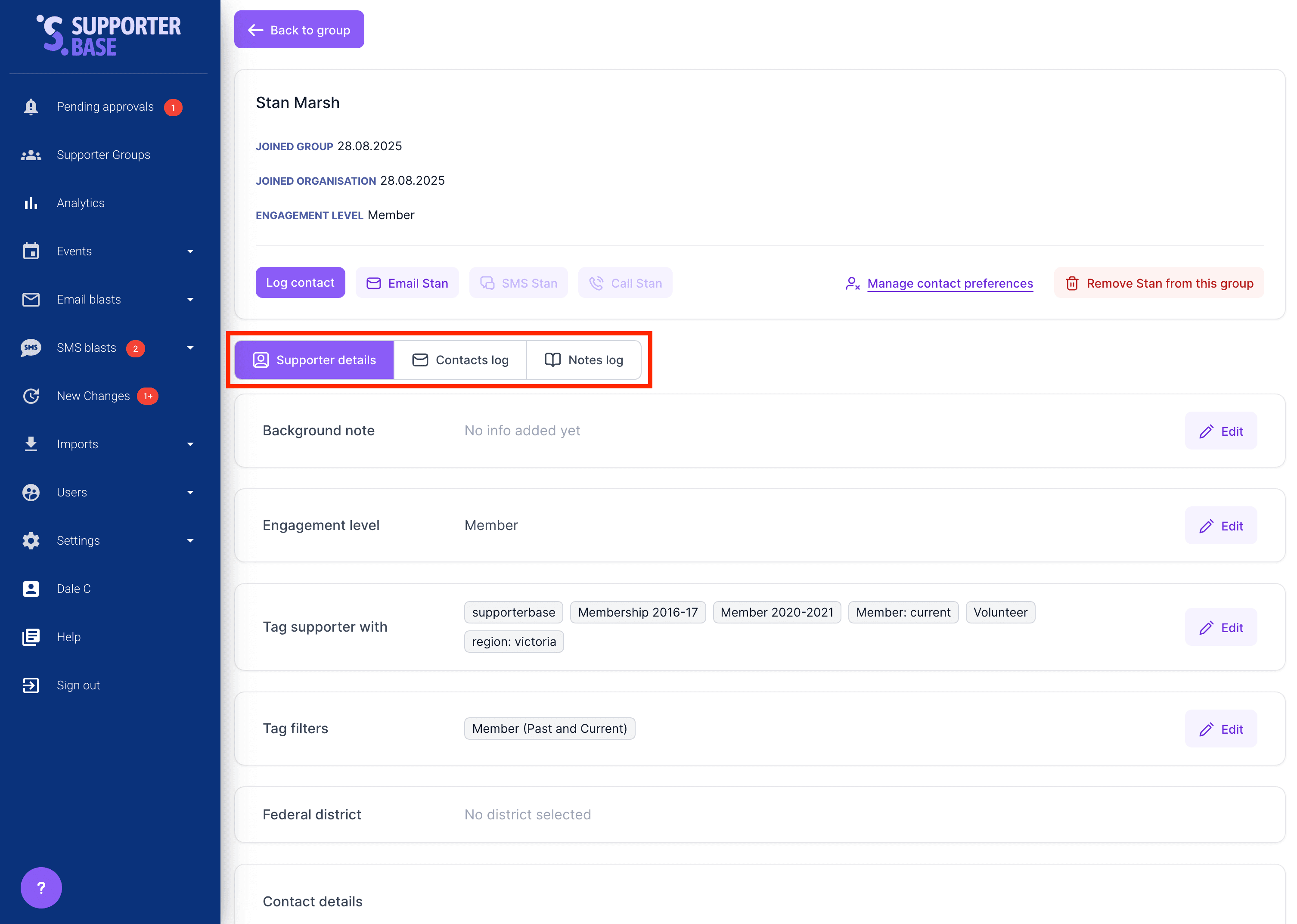
Task: Expand the SMS blasts dropdown arrow
Action: [x=190, y=347]
